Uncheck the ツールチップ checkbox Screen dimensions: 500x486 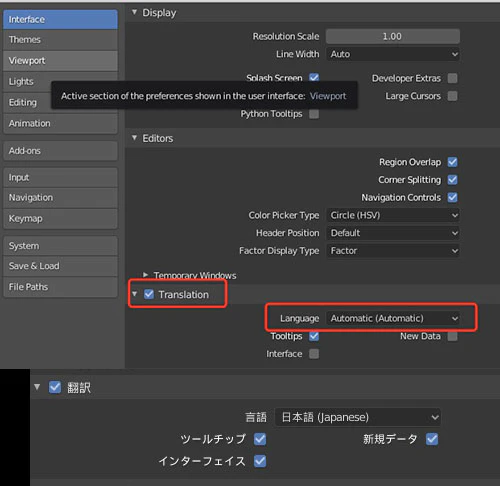pos(260,439)
